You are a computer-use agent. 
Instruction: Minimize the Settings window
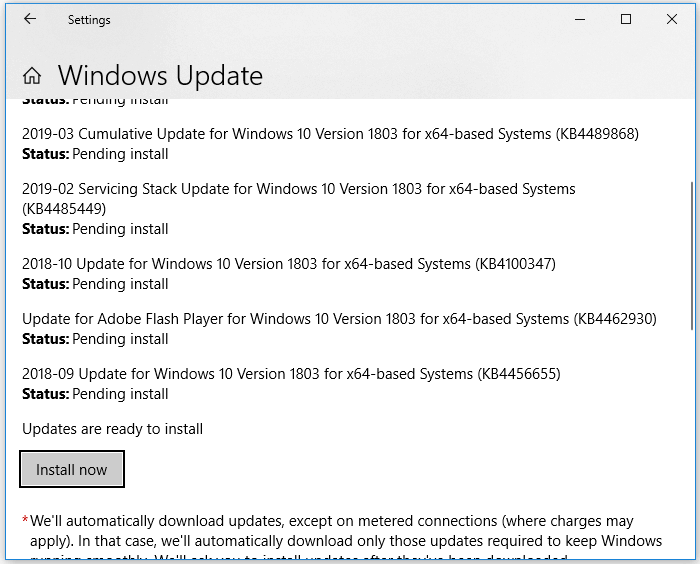[580, 19]
